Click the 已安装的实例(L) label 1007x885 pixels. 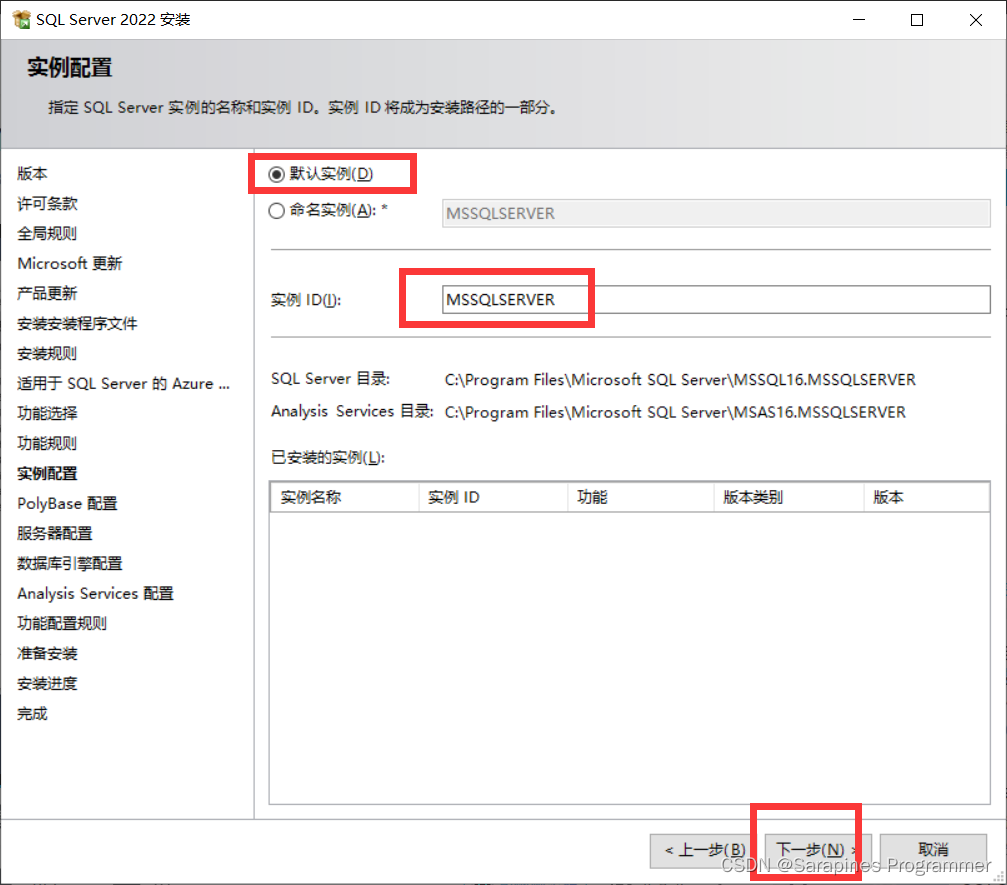click(328, 457)
